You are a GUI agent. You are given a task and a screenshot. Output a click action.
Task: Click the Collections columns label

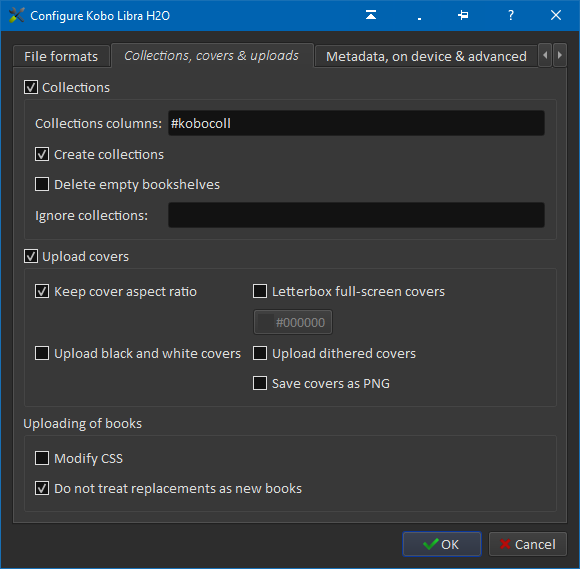[98, 123]
